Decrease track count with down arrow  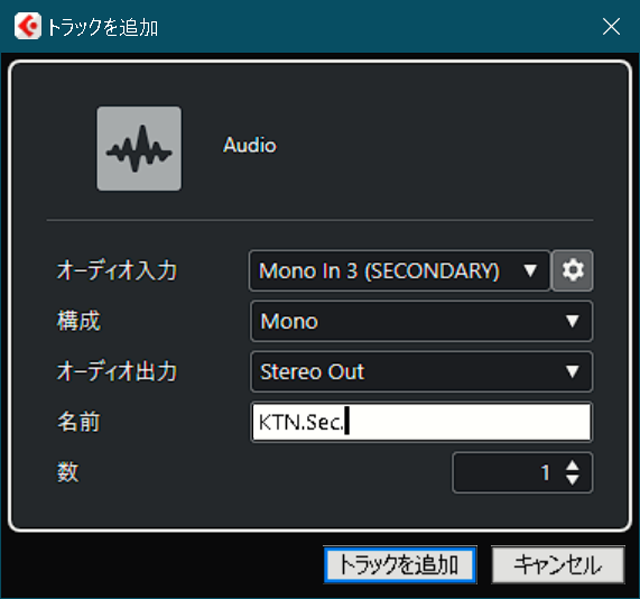(573, 480)
